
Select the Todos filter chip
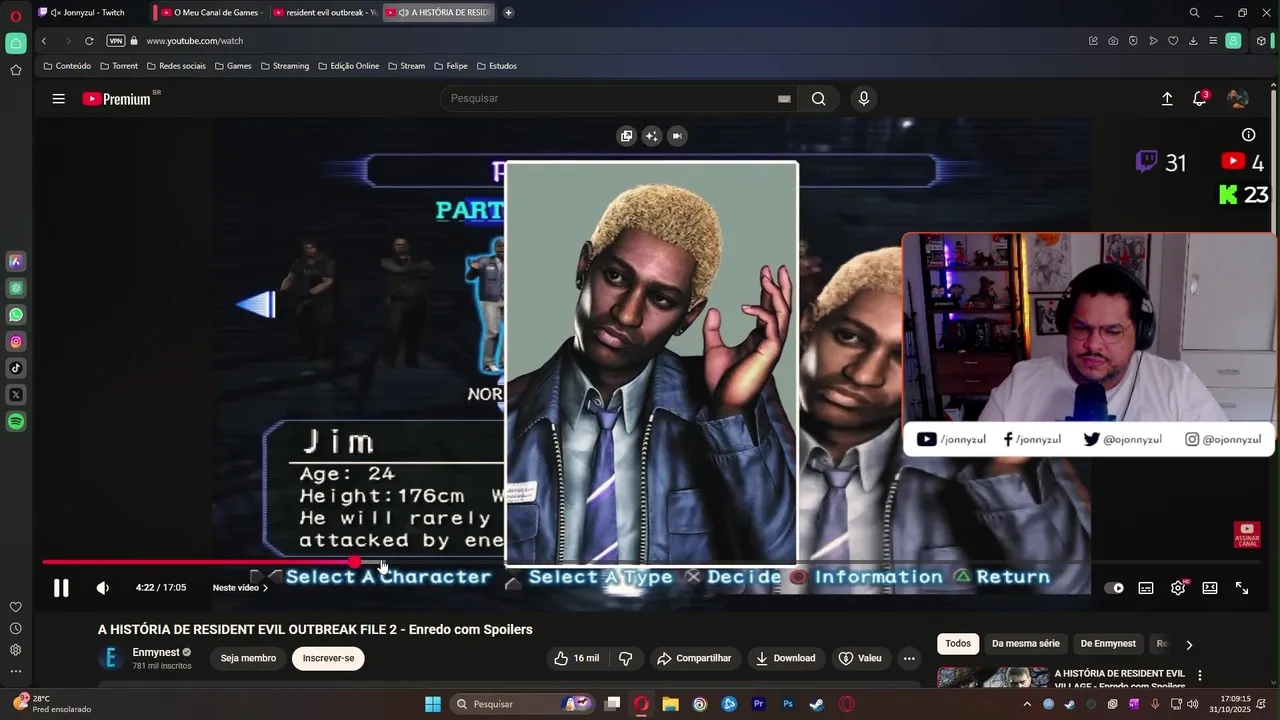(x=958, y=644)
